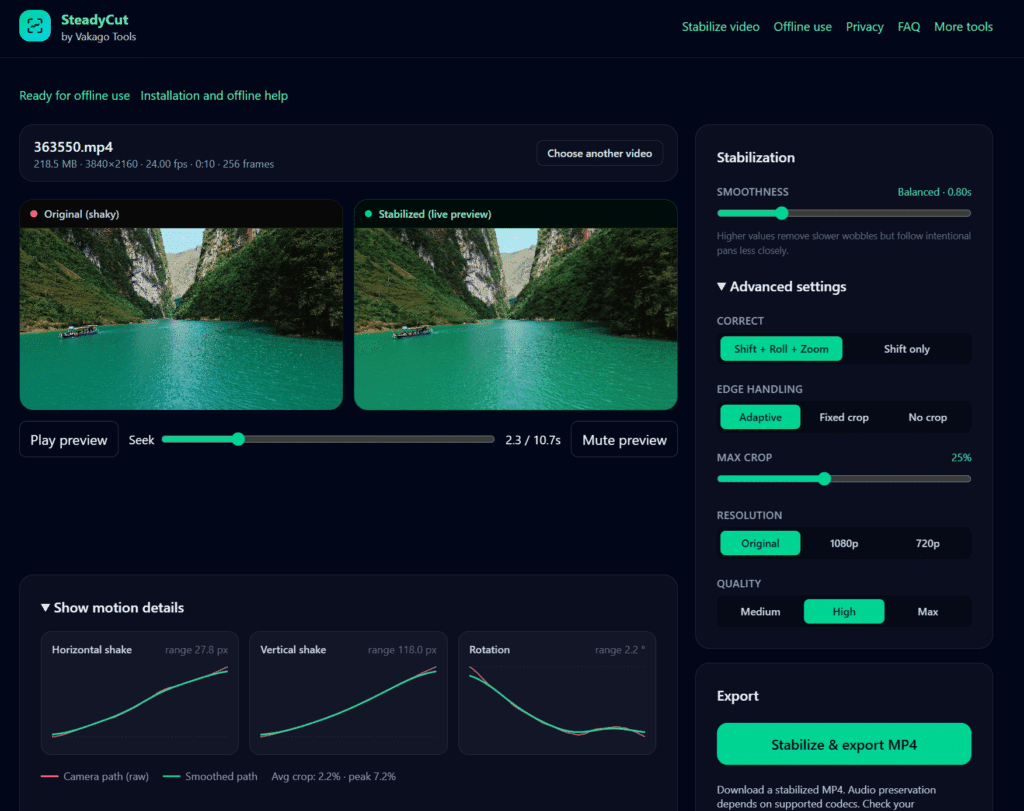Open the Stabilize video nav item

[720, 27]
